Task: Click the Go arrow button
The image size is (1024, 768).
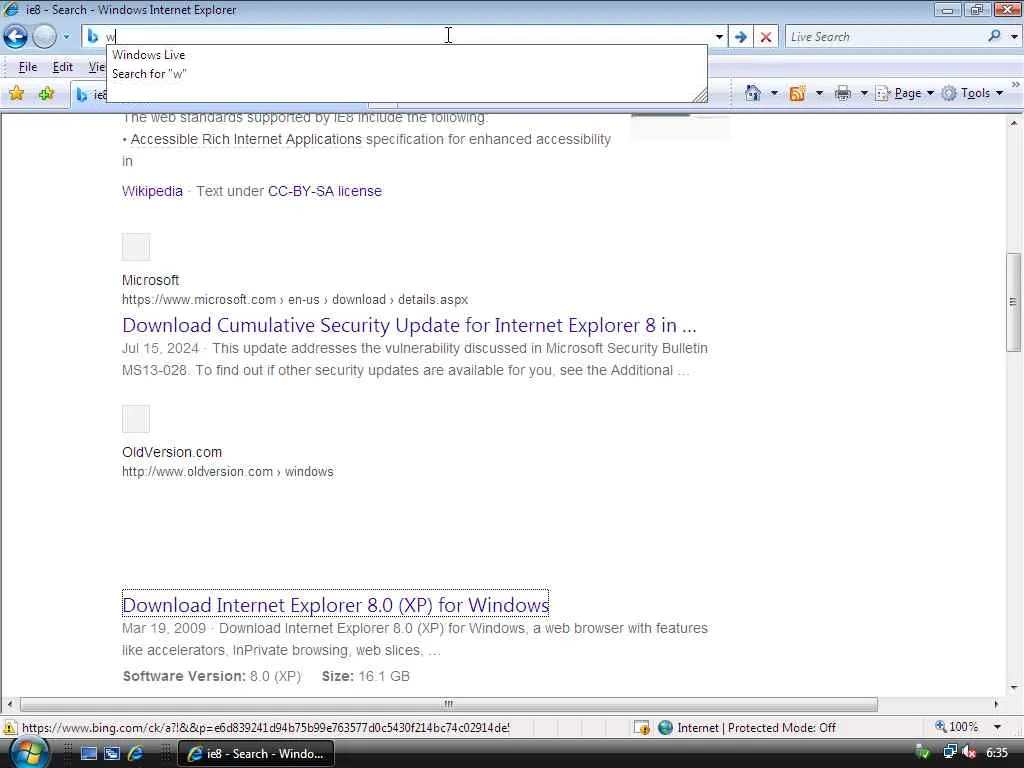Action: click(741, 37)
